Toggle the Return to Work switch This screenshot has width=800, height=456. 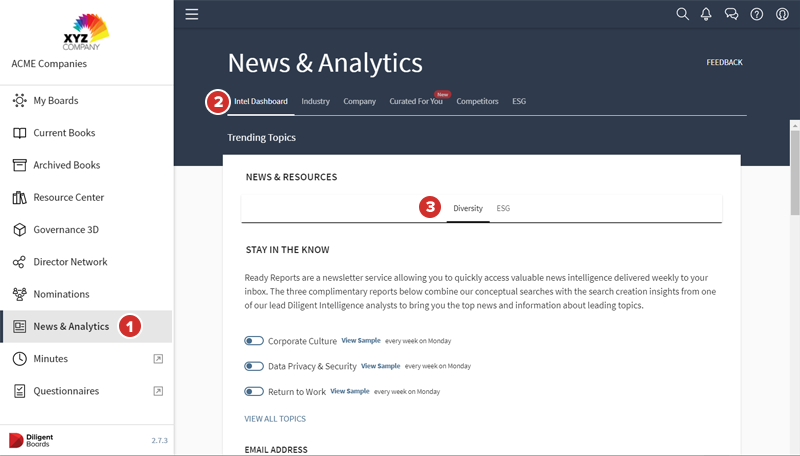254,392
